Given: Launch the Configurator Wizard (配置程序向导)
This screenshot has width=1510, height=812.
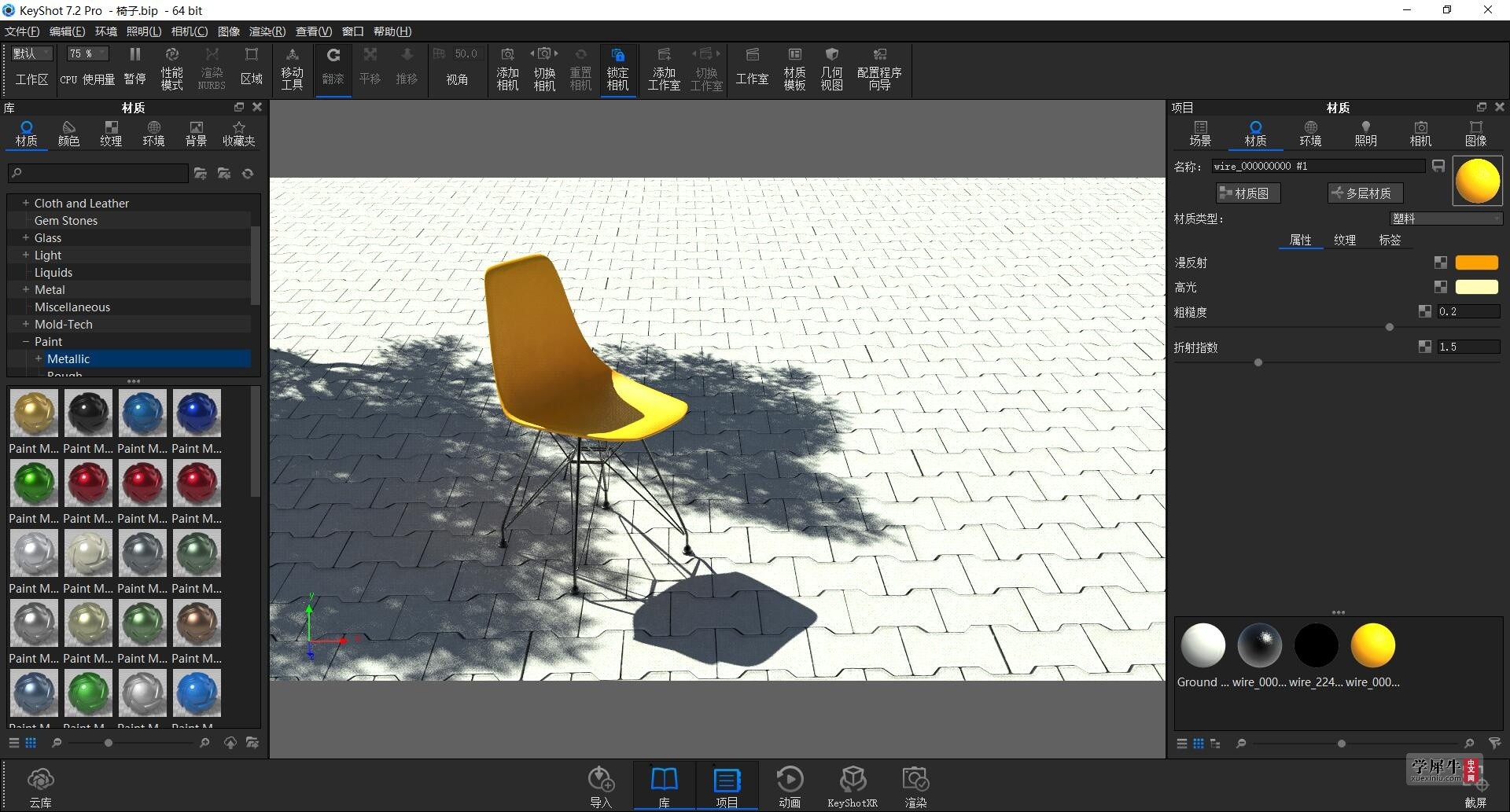Looking at the screenshot, I should click(x=879, y=68).
